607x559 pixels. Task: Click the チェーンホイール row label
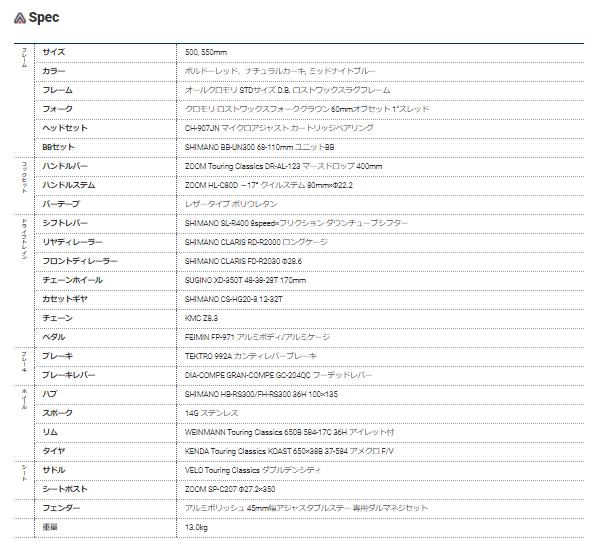pos(73,280)
